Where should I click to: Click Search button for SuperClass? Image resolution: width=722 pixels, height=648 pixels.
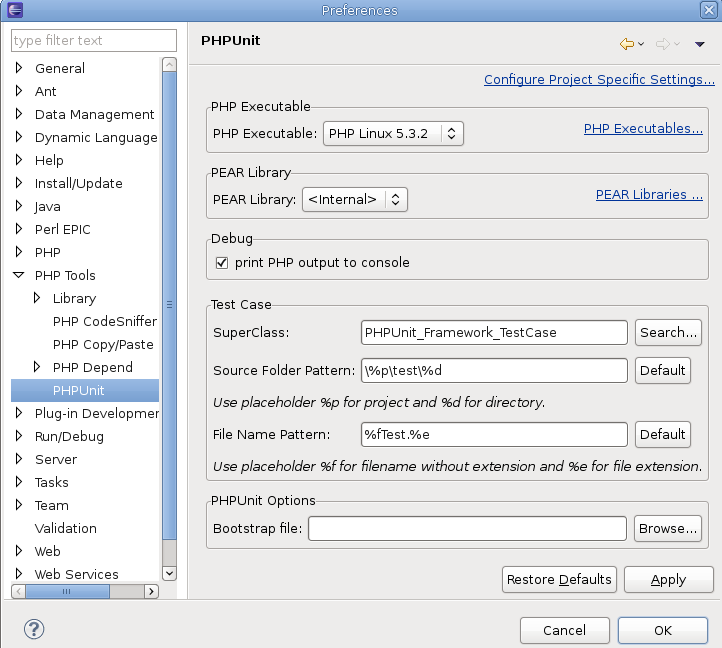[x=667, y=332]
